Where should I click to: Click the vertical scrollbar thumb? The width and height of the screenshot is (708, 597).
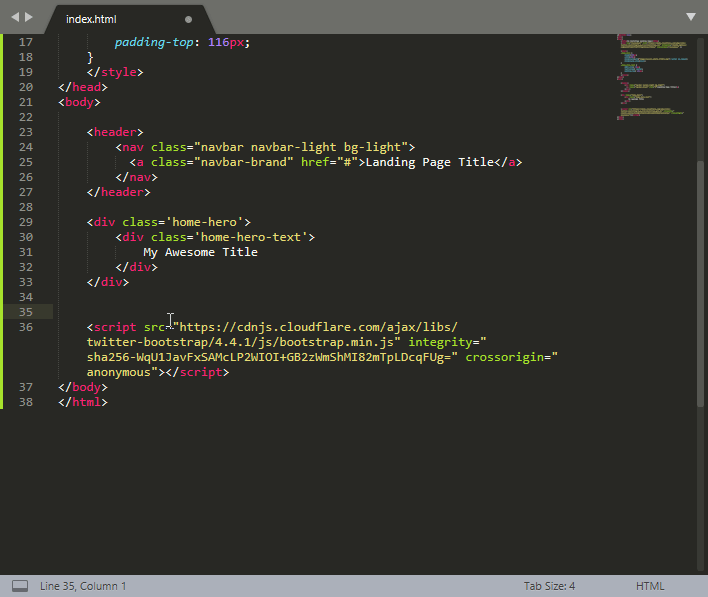(x=700, y=284)
